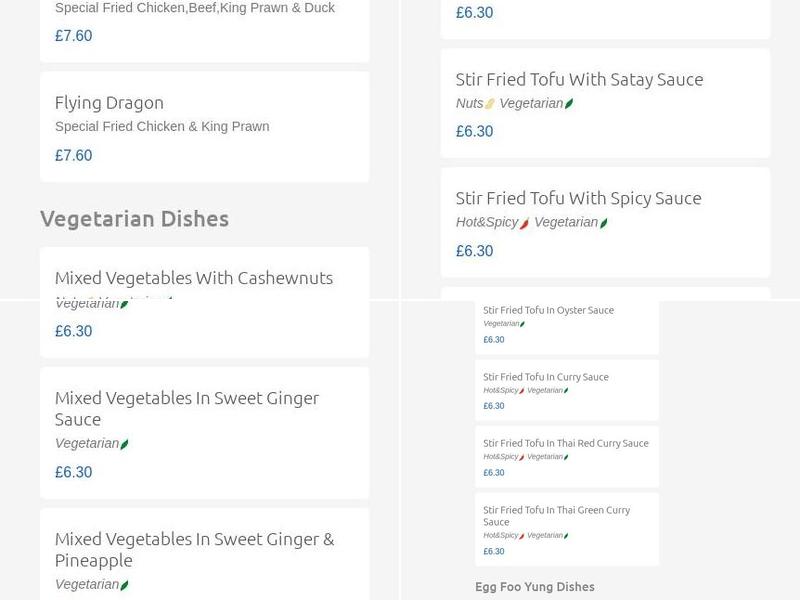Click the Nuts icon beside Stir Fried Tofu With Satay Sauce
This screenshot has height=600, width=800.
488,103
